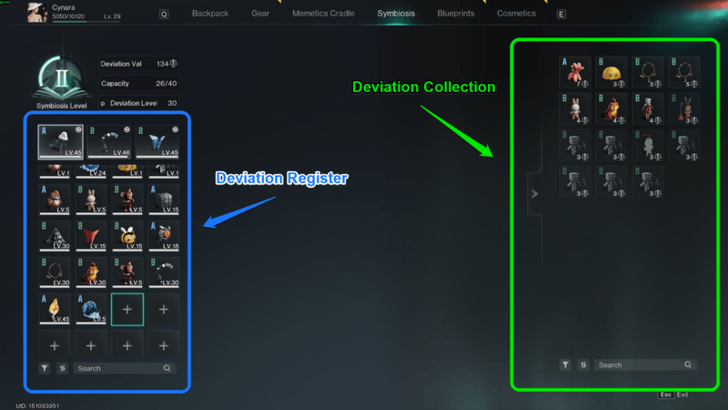Pick the collection fire chicken costing 4
The image size is (728, 410).
pos(611,109)
